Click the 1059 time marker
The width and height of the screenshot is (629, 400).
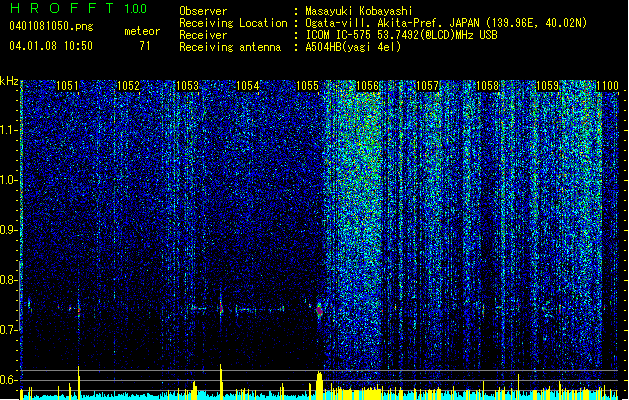point(547,86)
